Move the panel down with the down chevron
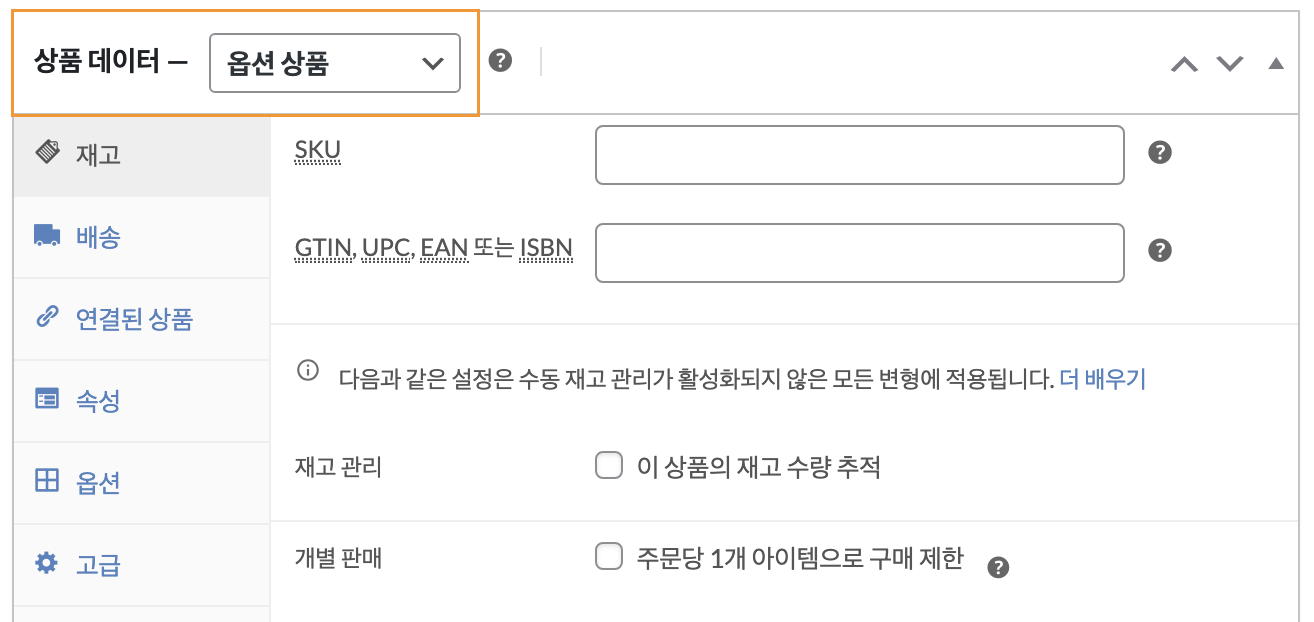Screen dimensions: 1314x622 pos(1229,64)
